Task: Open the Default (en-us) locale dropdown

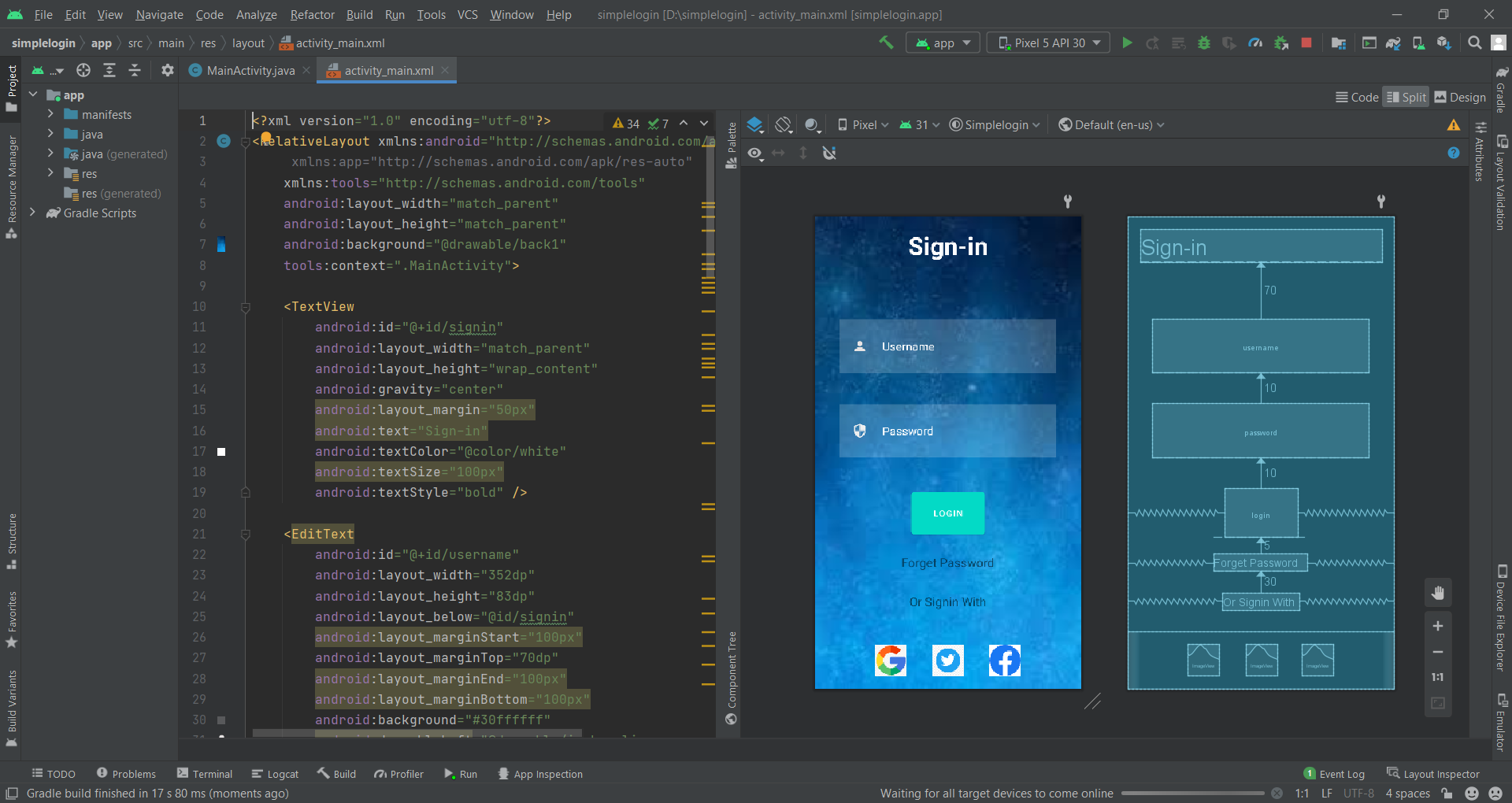Action: click(1111, 125)
